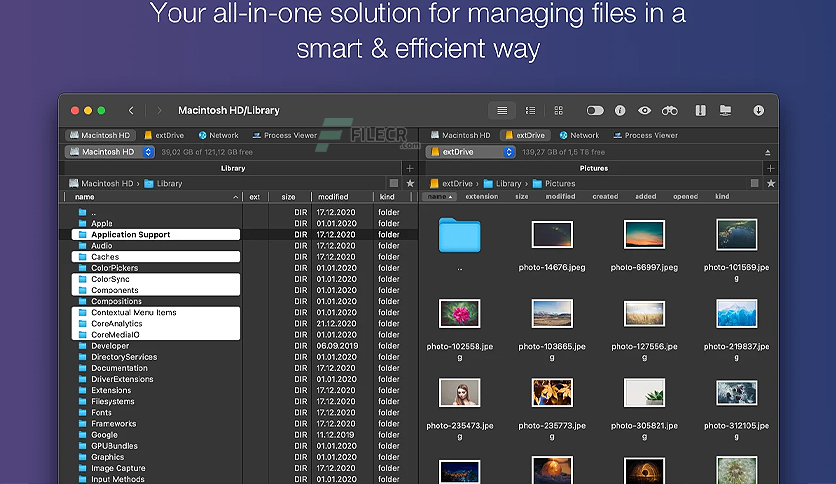This screenshot has height=484, width=836.
Task: Click the archive compress icon in toolbar
Action: 701,110
